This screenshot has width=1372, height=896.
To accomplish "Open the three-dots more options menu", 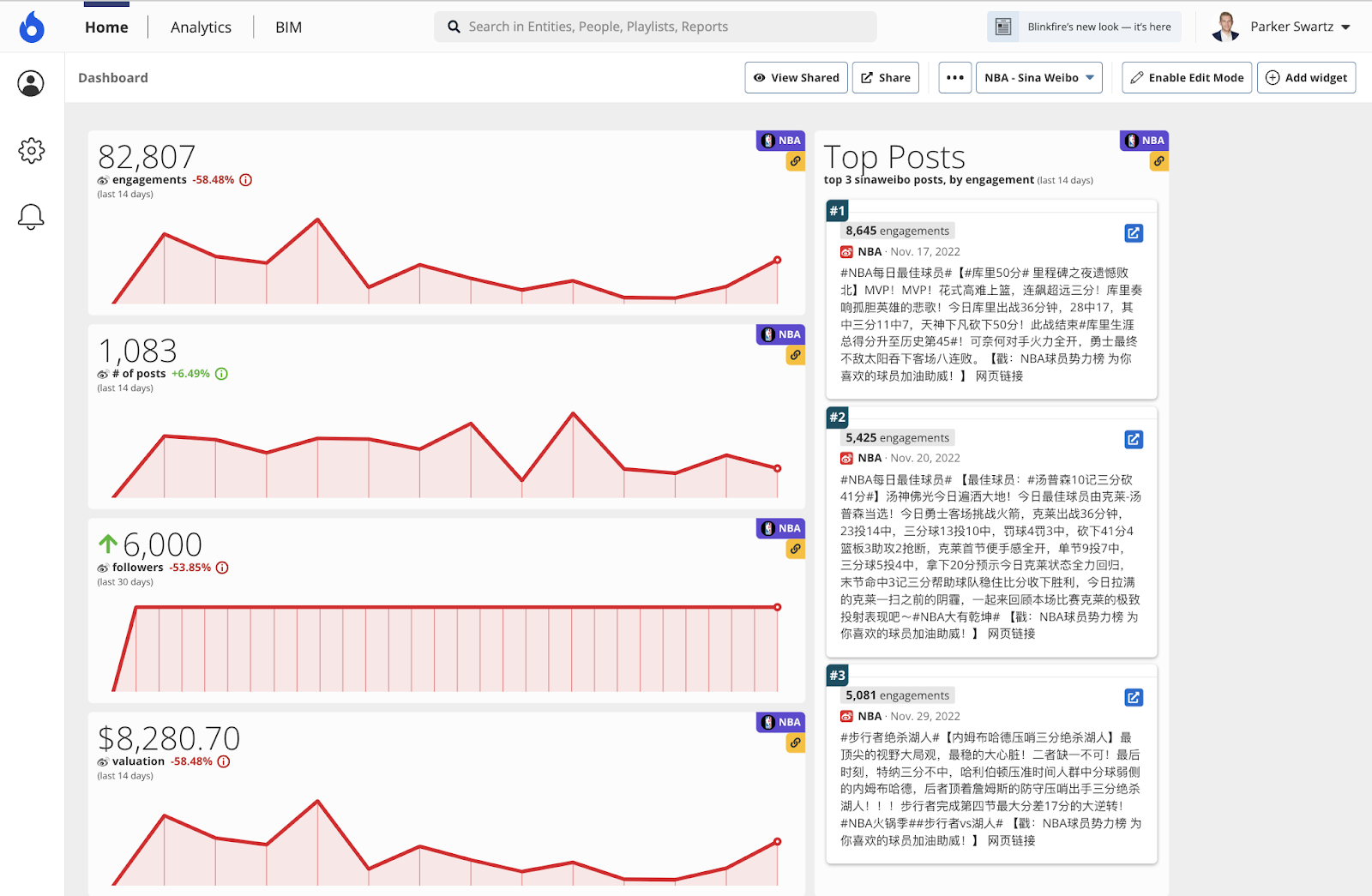I will click(x=955, y=77).
